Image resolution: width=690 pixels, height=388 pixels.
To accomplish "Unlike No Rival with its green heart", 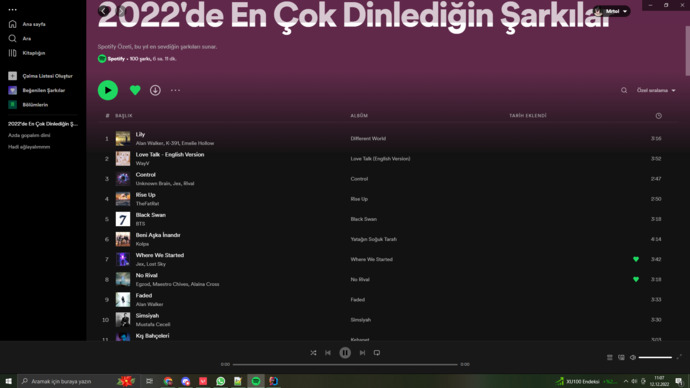I will [636, 279].
